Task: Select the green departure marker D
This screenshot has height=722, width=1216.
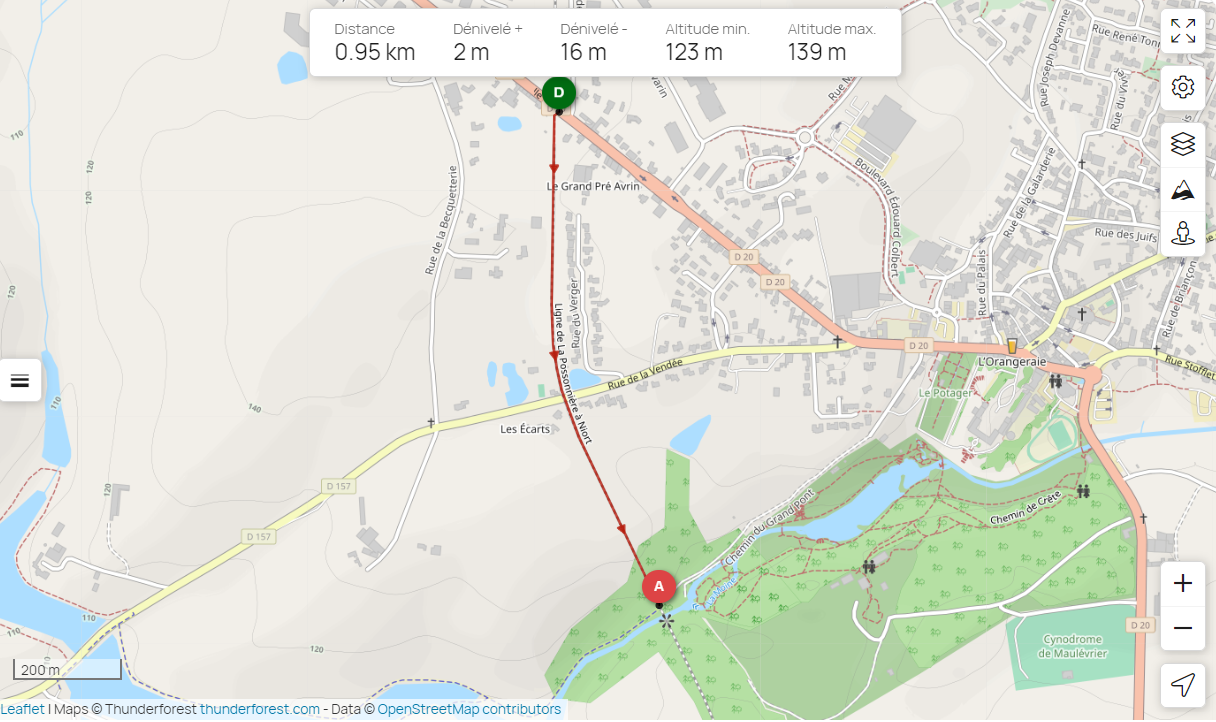Action: pyautogui.click(x=559, y=93)
